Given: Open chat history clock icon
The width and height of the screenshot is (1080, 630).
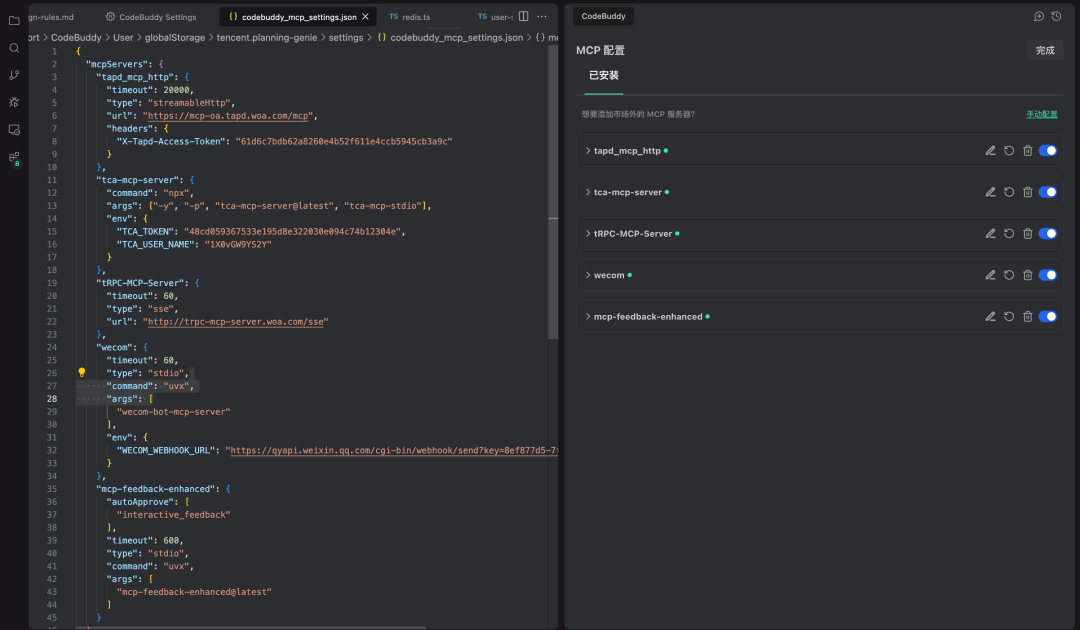Looking at the screenshot, I should click(1056, 16).
